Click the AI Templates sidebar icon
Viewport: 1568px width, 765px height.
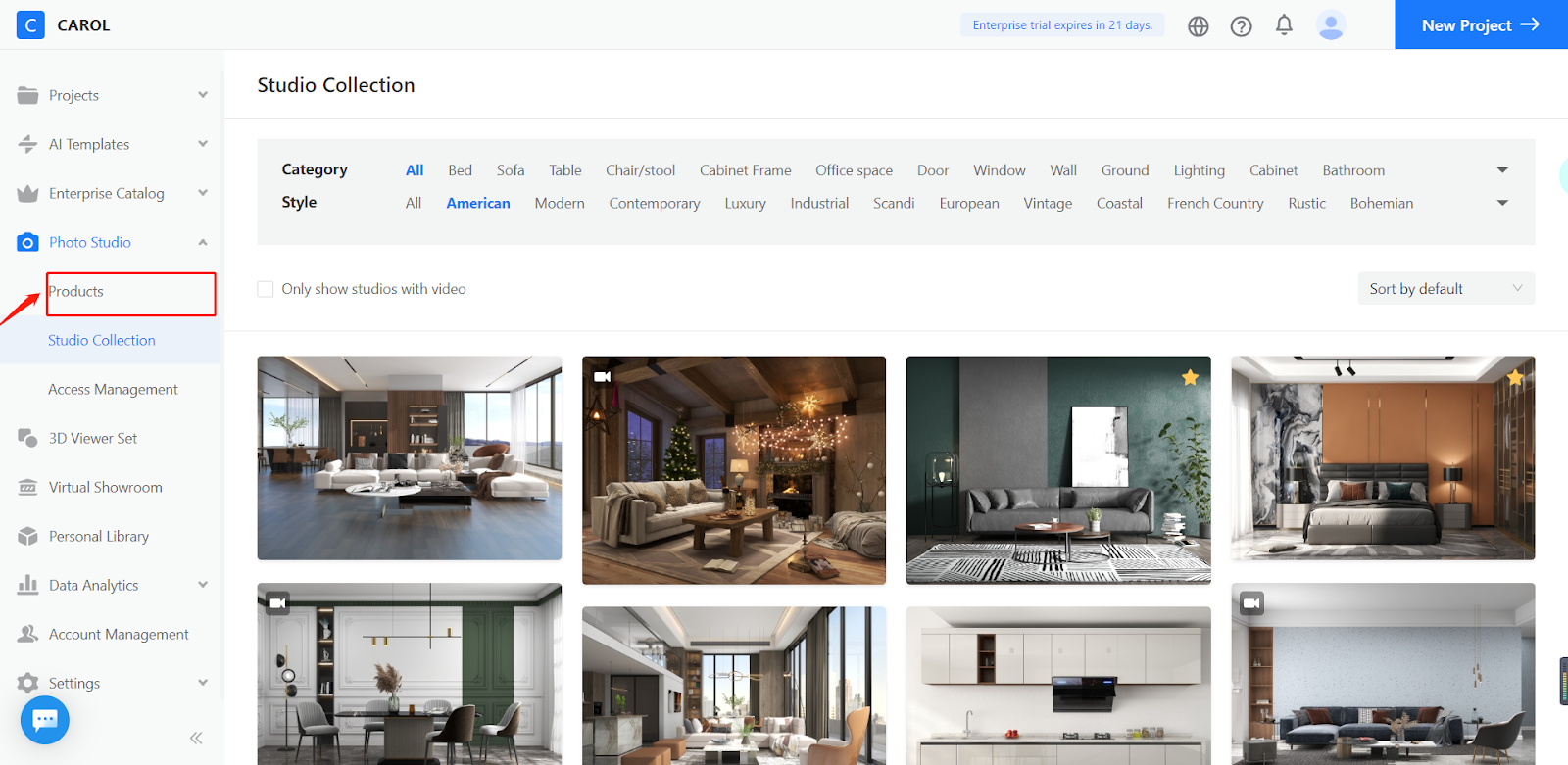(x=27, y=144)
